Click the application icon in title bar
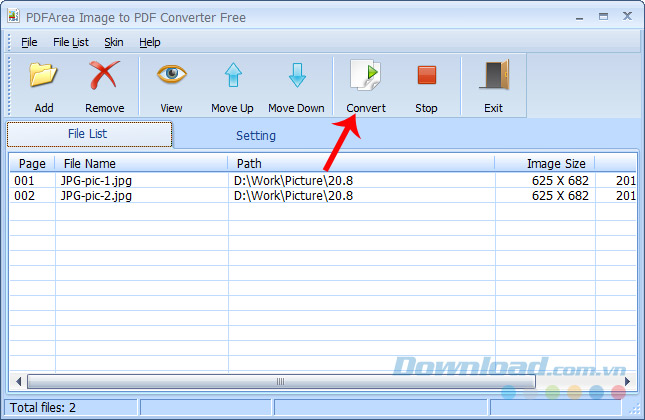Image resolution: width=645 pixels, height=420 pixels. (x=14, y=16)
